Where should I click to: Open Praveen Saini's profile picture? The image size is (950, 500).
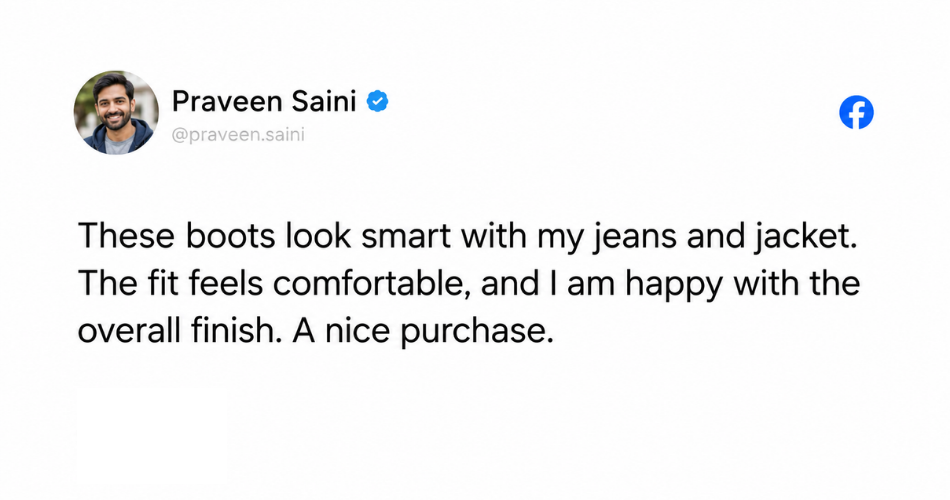click(x=116, y=112)
